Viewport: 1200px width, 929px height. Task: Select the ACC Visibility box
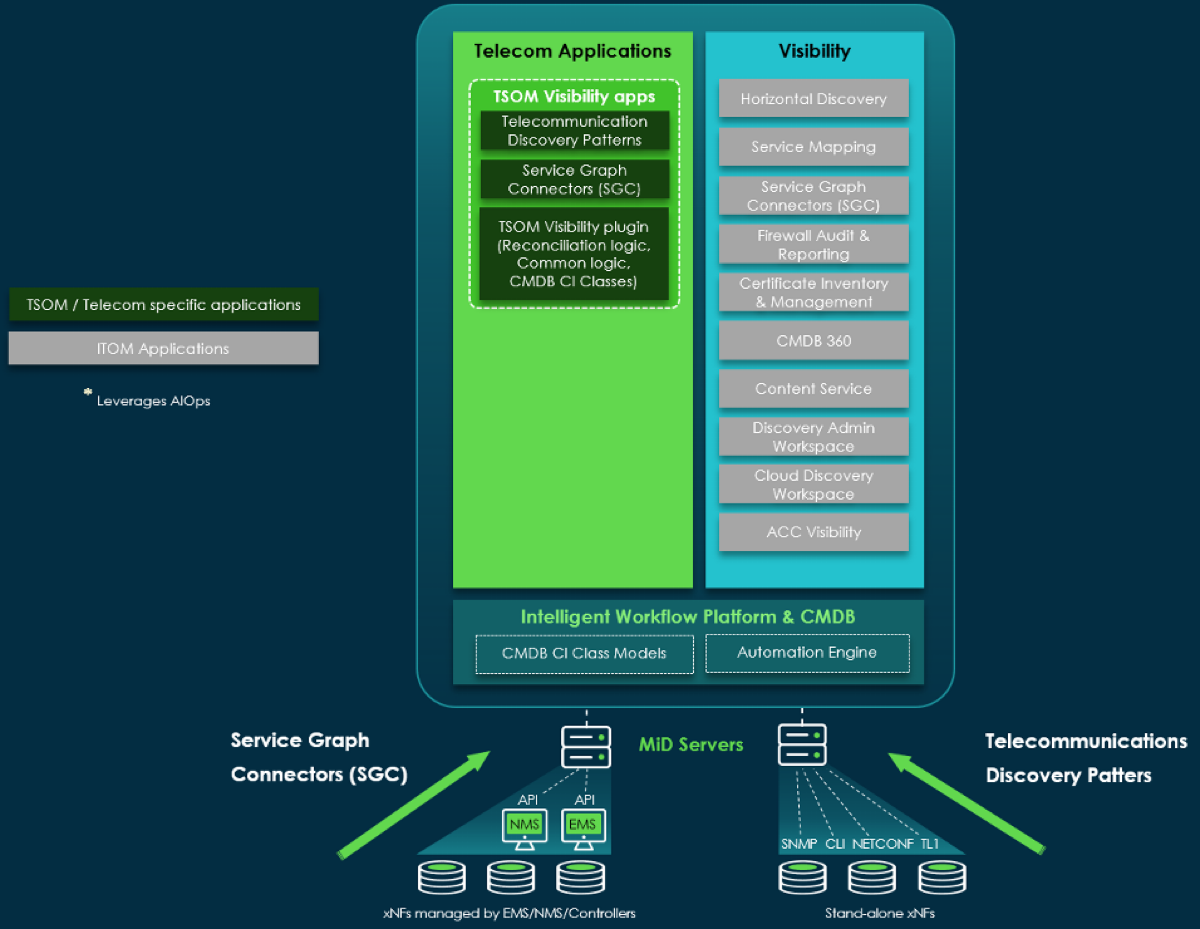[x=814, y=533]
